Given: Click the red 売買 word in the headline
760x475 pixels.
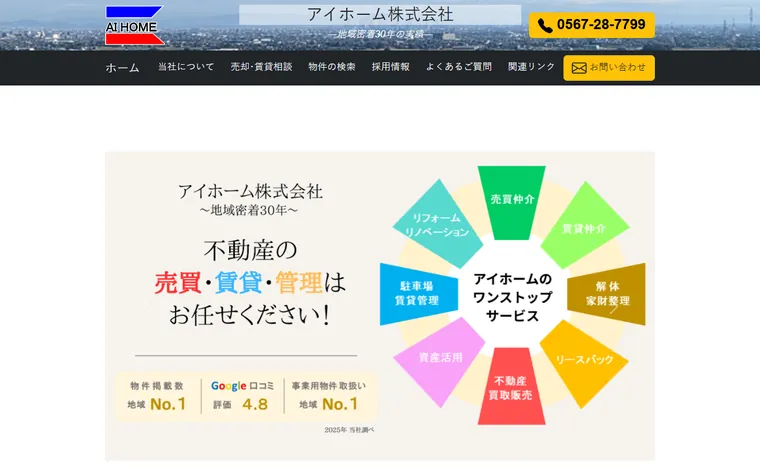Looking at the screenshot, I should 178,283.
